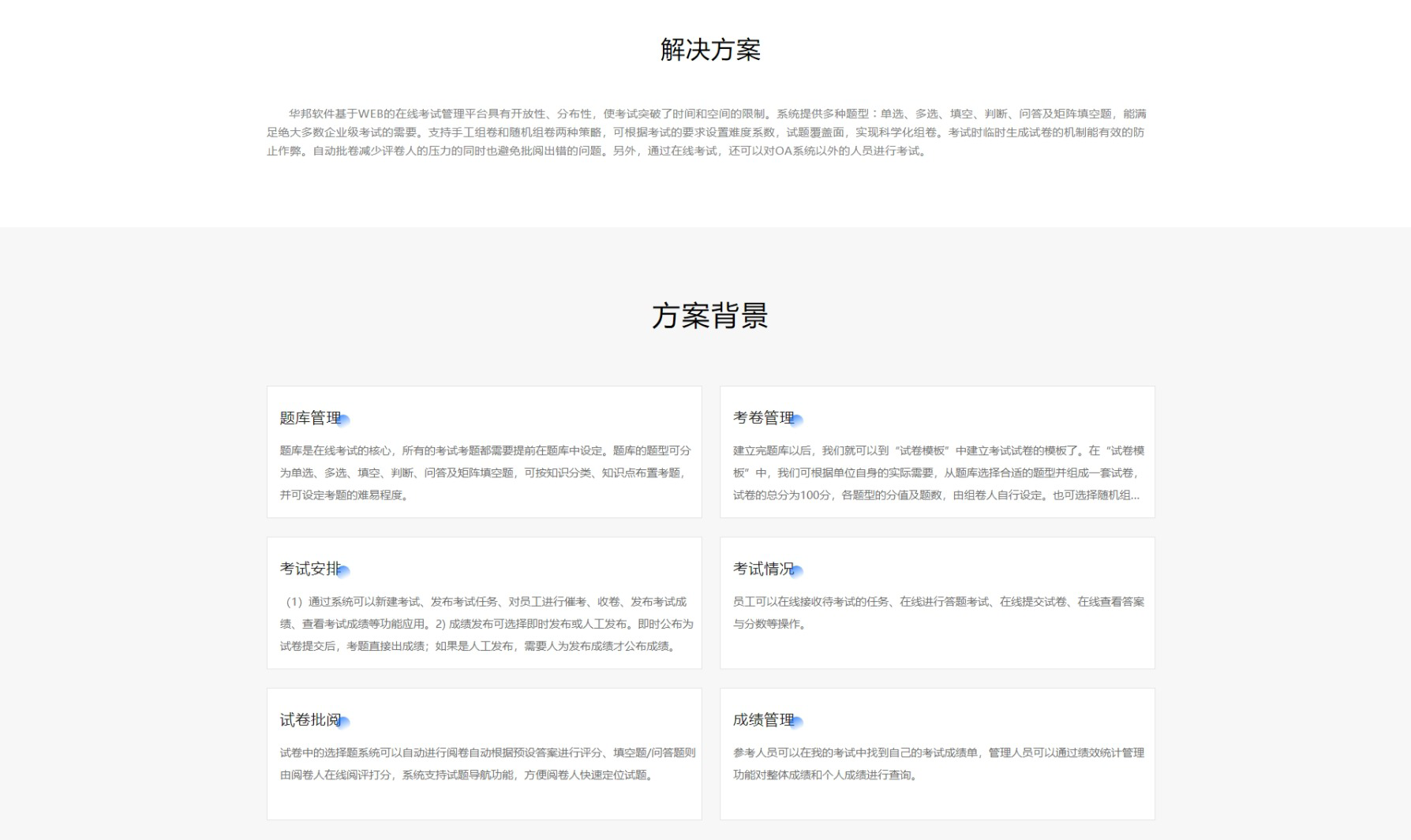Screen dimensions: 1411x840
Task: Click the 试卷批阅 description paragraph
Action: [x=485, y=763]
